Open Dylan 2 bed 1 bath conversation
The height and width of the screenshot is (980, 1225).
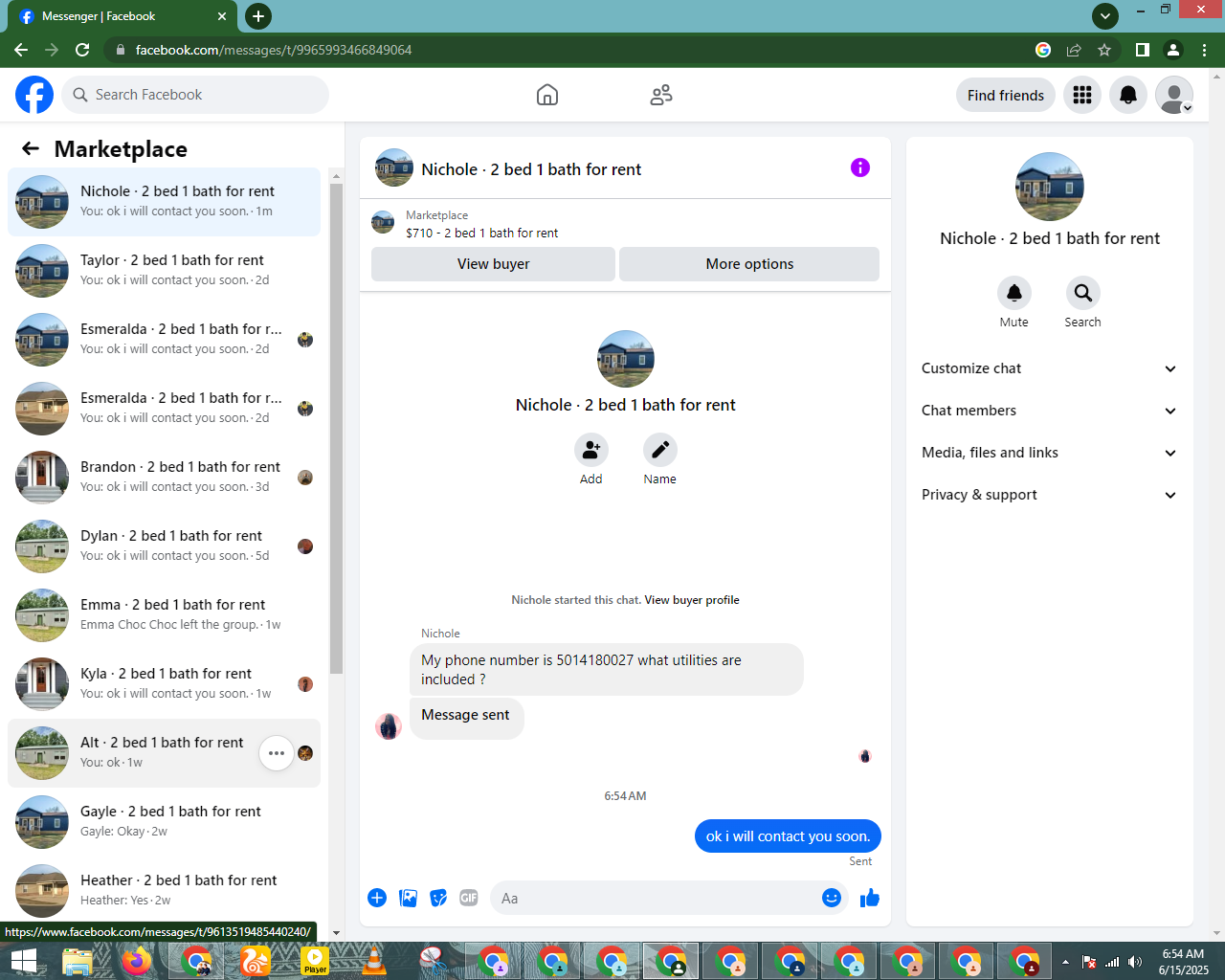click(164, 546)
